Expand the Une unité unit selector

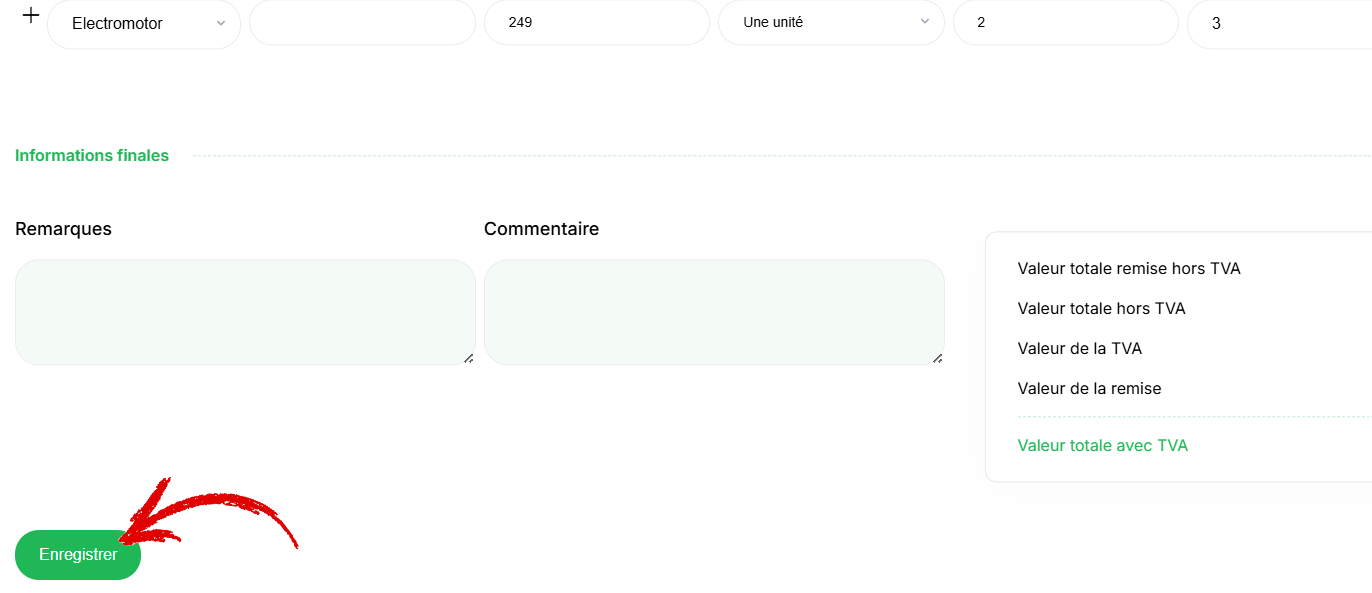pos(831,22)
